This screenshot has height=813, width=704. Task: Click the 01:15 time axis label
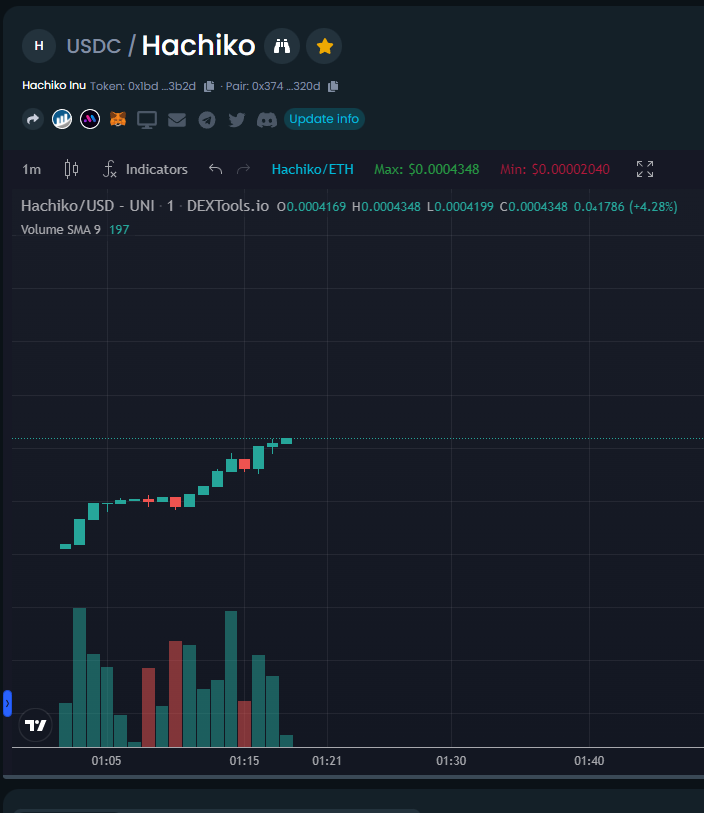click(244, 761)
